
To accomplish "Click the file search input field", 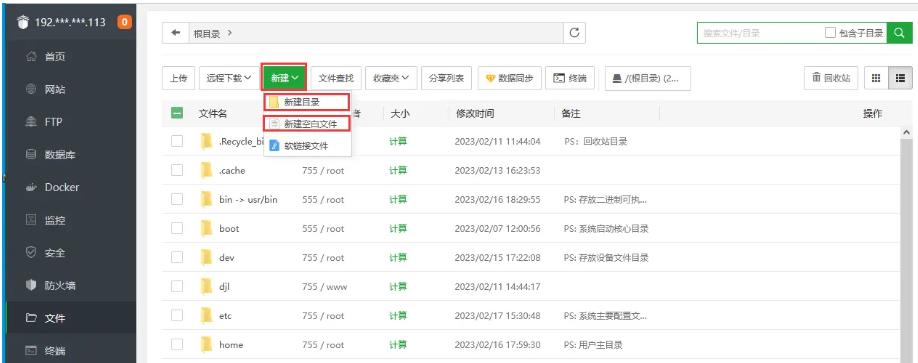I will click(759, 33).
